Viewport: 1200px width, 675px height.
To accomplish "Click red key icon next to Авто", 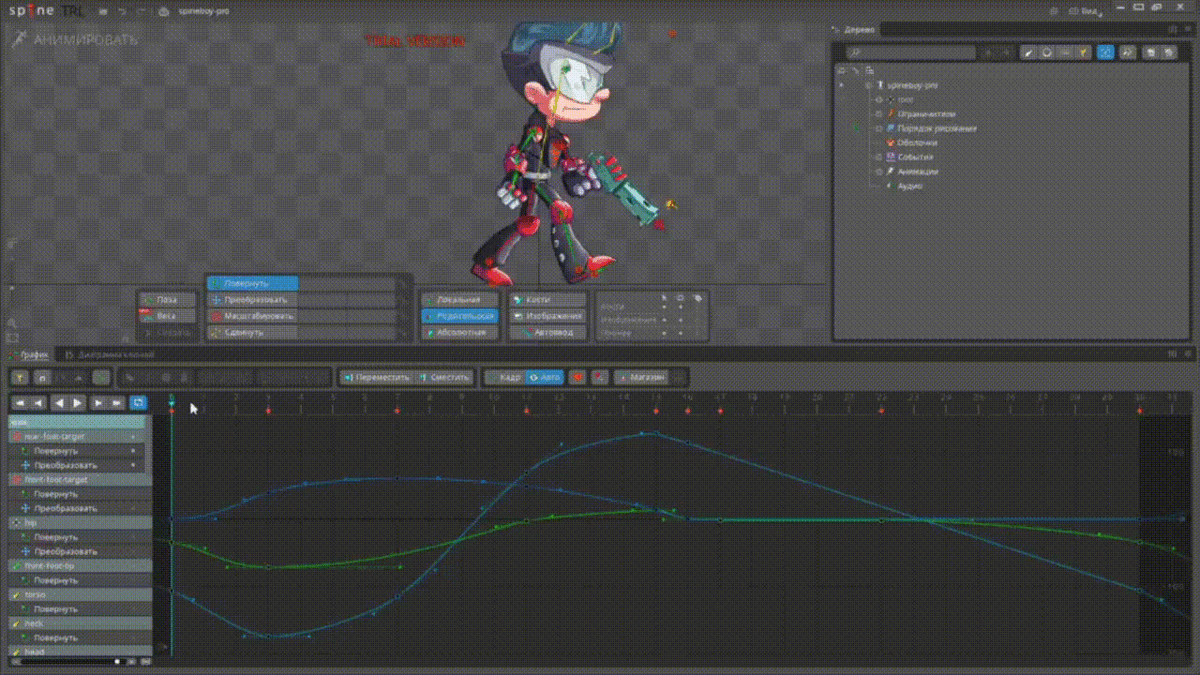I will tap(578, 377).
